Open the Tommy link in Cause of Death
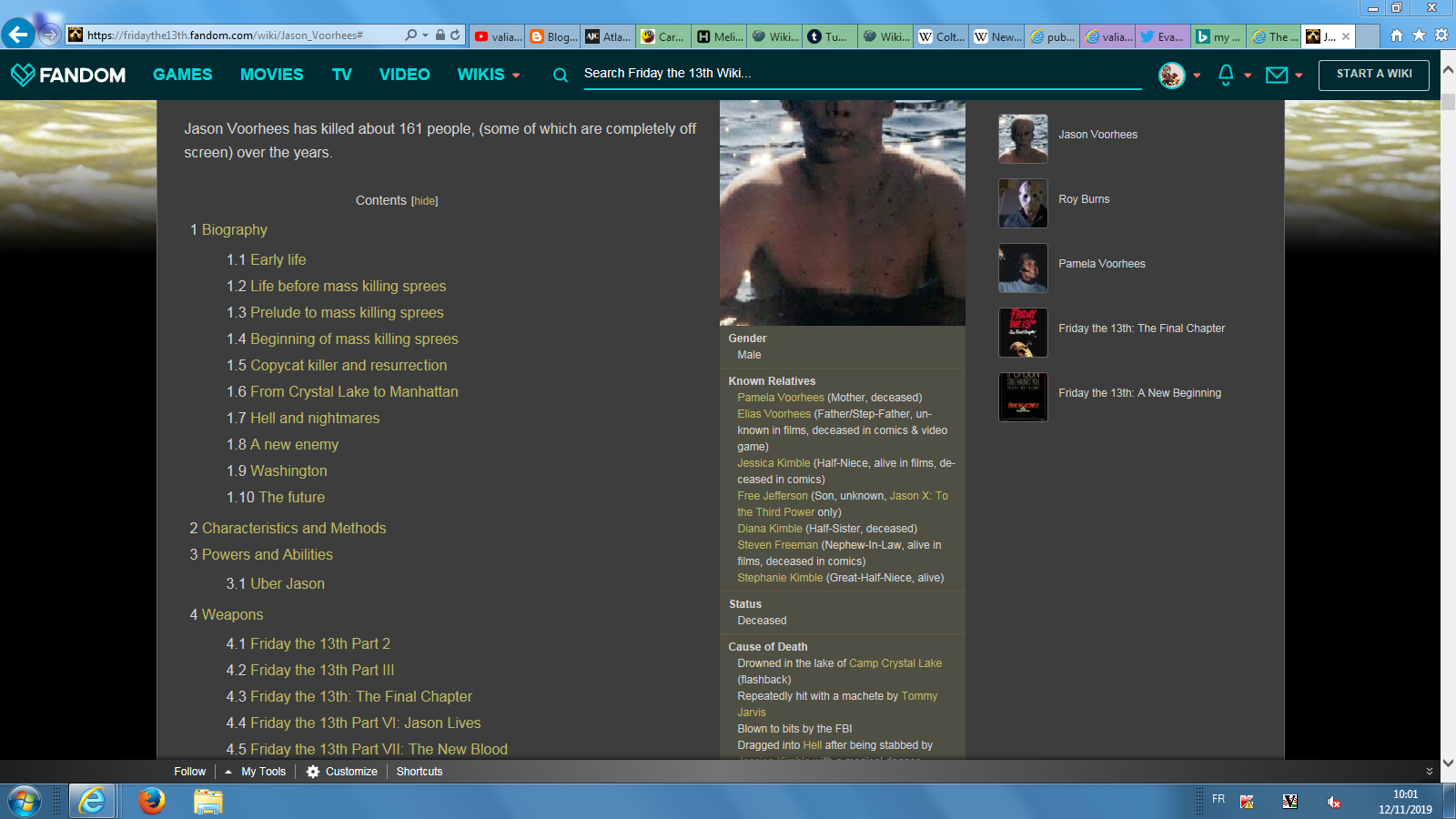 coord(919,696)
